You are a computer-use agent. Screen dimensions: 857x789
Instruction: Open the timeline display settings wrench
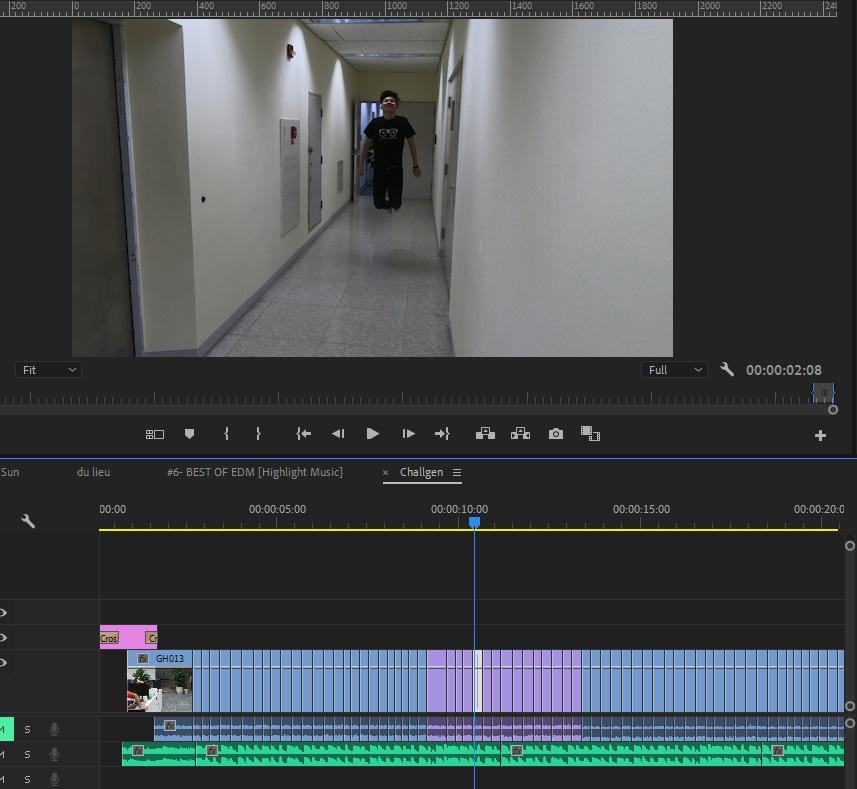[x=28, y=521]
